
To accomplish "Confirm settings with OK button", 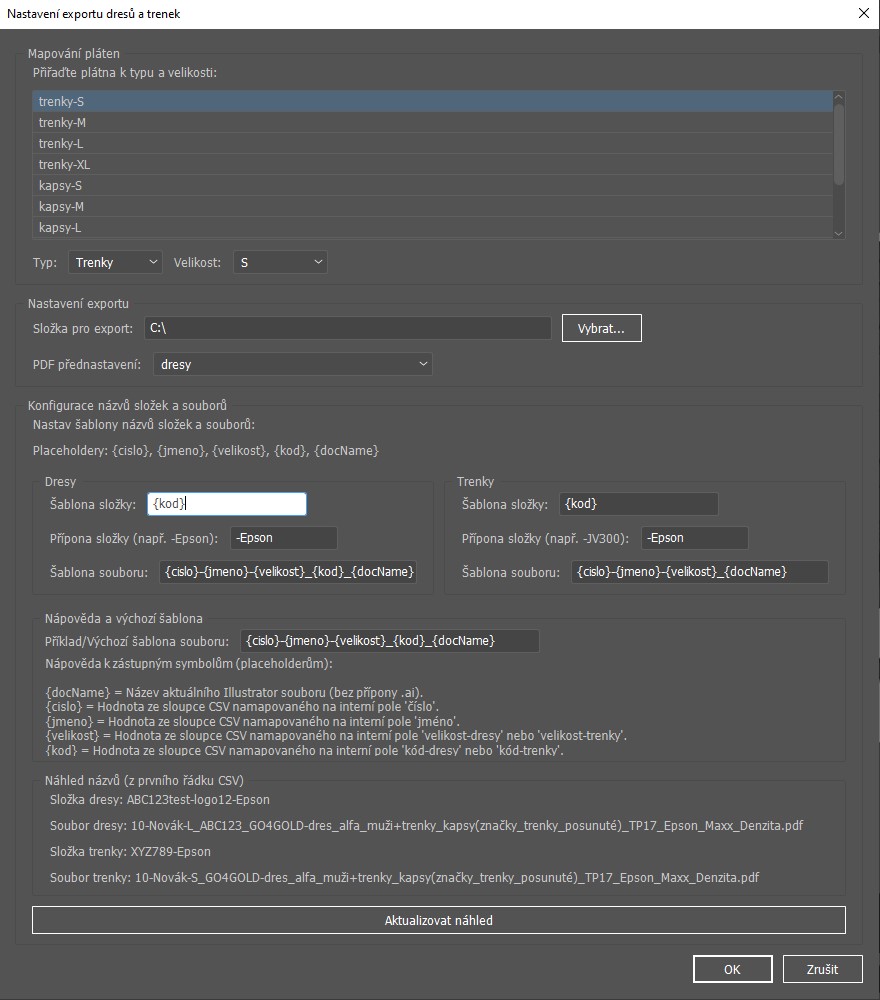I will pos(732,969).
